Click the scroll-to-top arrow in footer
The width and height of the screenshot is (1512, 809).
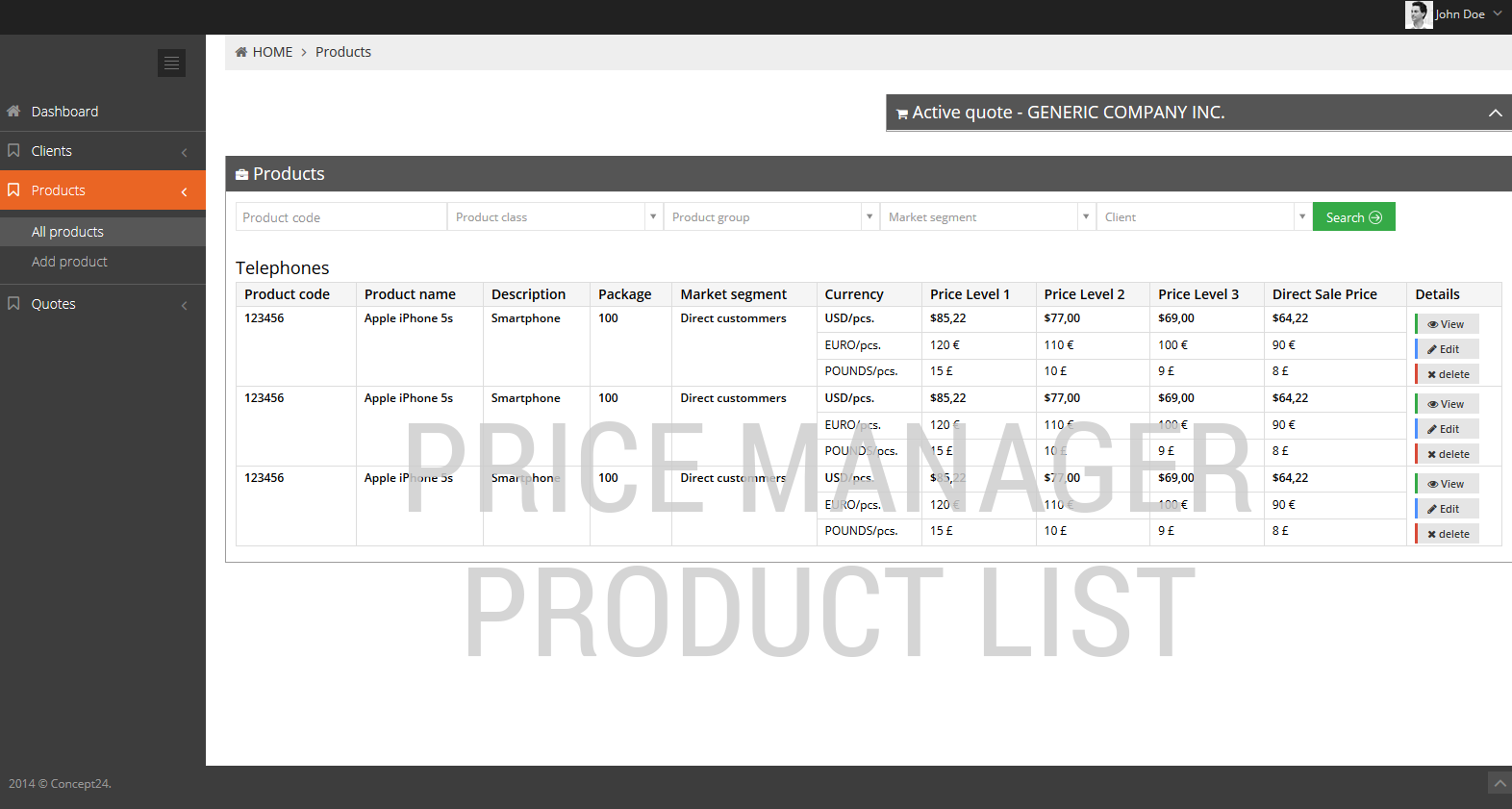(1499, 783)
